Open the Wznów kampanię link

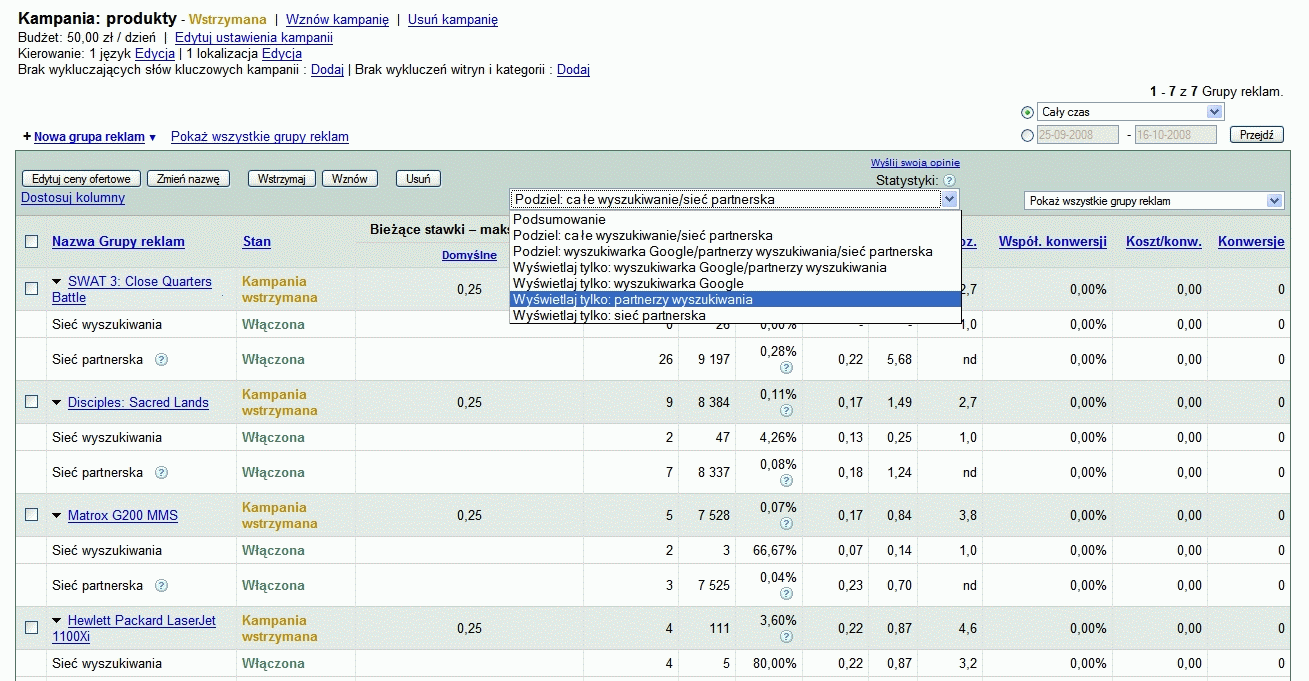337,19
